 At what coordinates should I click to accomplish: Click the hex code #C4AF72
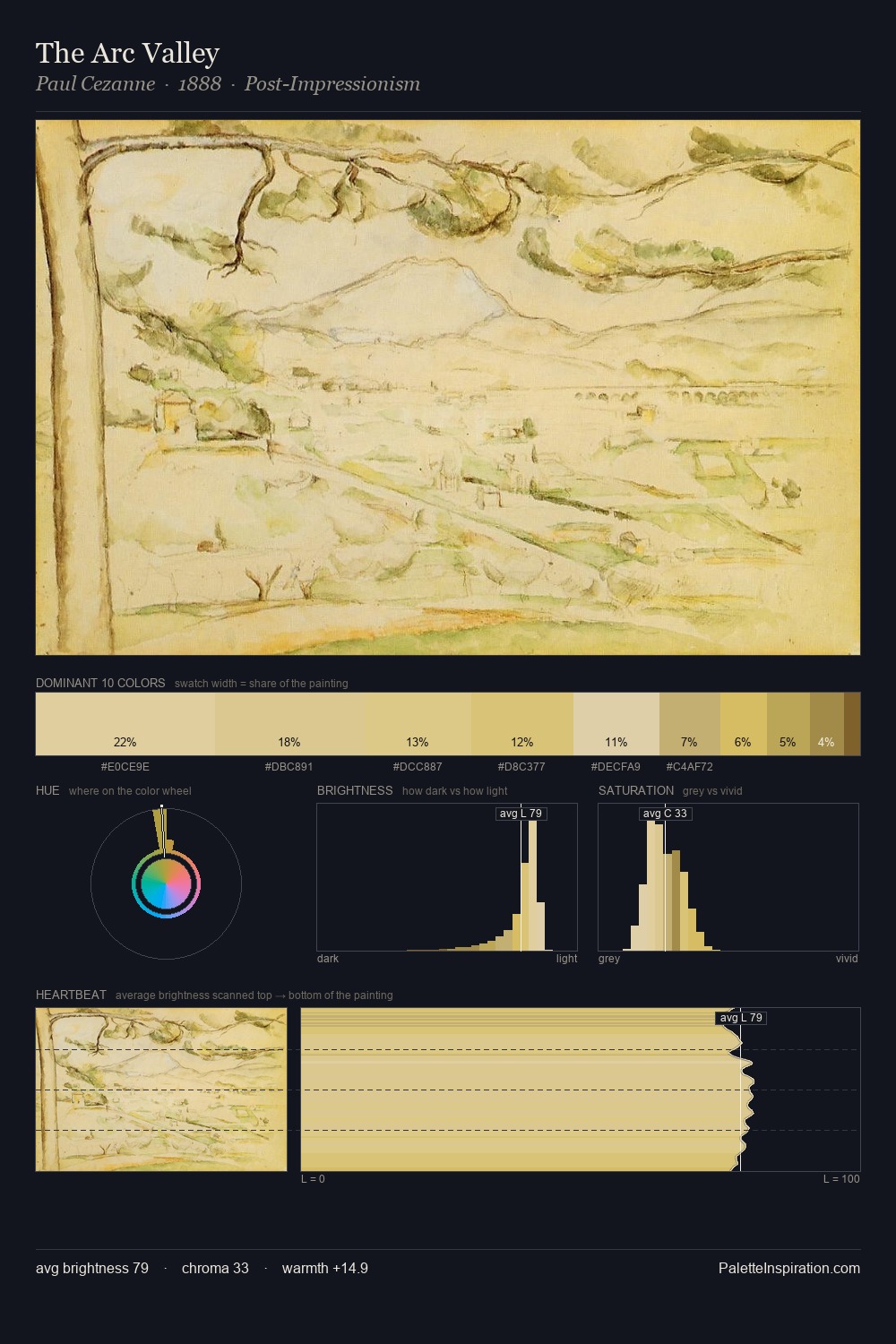tap(690, 767)
